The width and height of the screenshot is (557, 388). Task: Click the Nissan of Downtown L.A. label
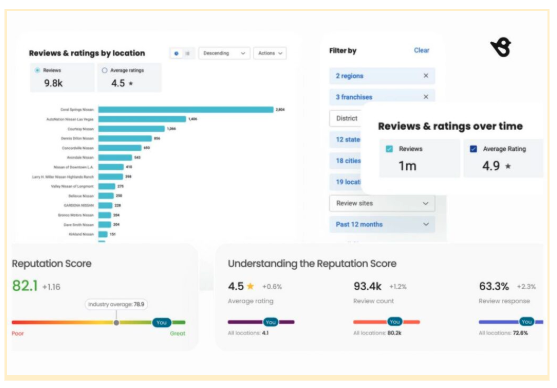pos(74,167)
